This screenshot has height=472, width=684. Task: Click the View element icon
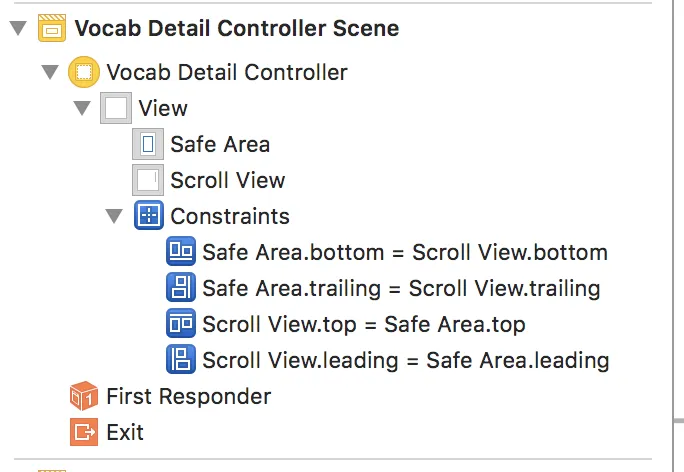click(116, 108)
